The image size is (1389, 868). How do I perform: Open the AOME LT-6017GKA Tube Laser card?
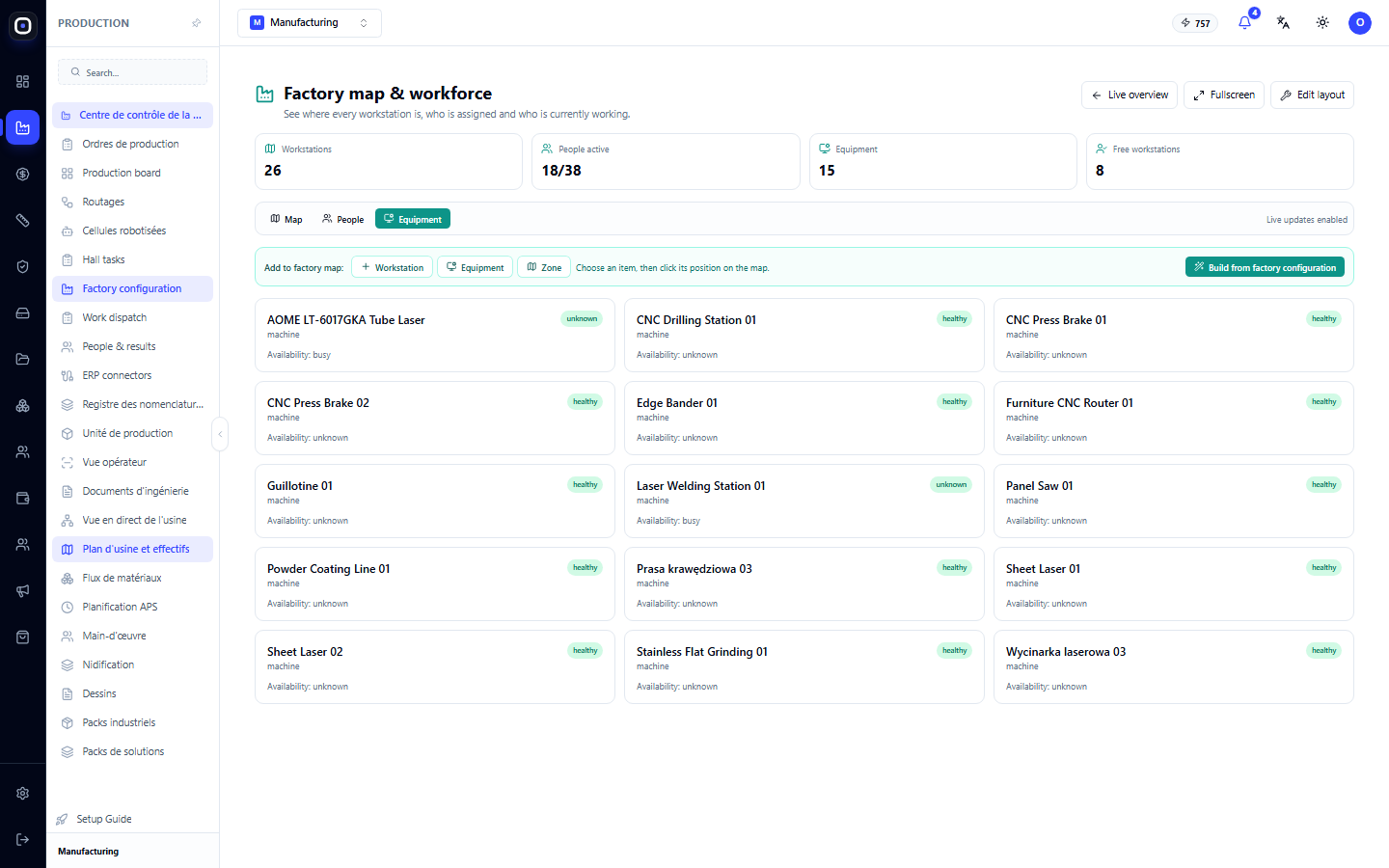point(435,335)
